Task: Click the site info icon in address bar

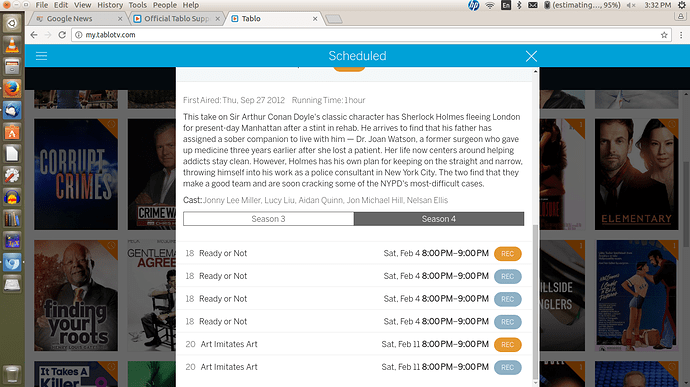Action: (78, 35)
